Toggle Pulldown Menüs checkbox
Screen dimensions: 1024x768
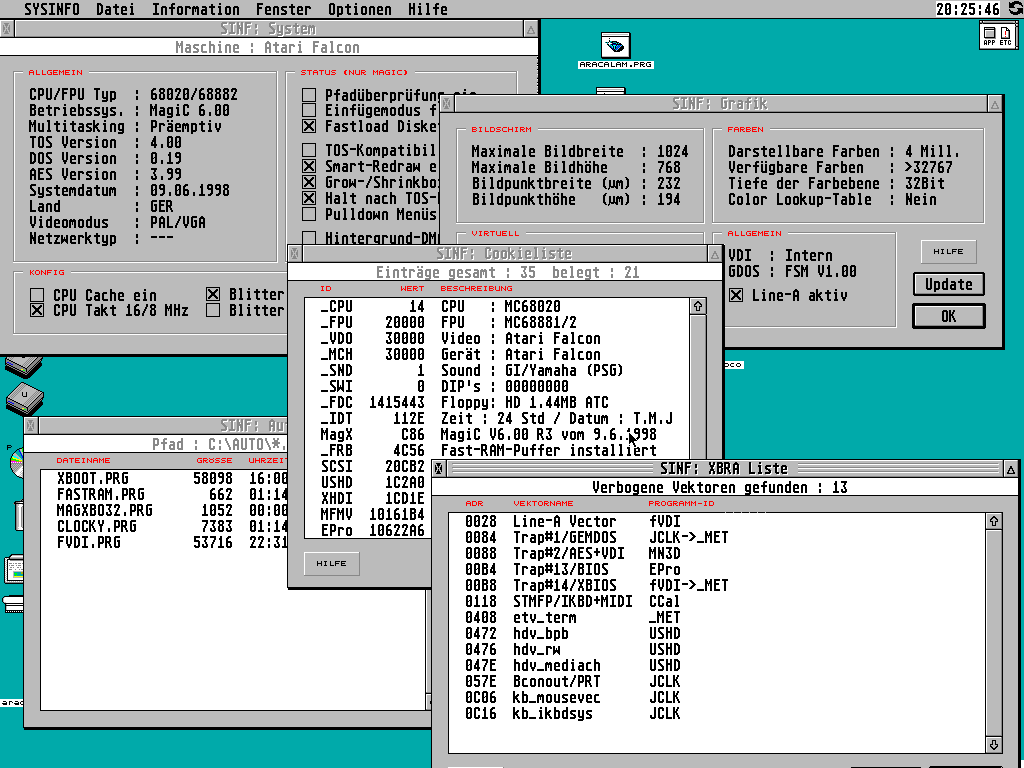(309, 214)
